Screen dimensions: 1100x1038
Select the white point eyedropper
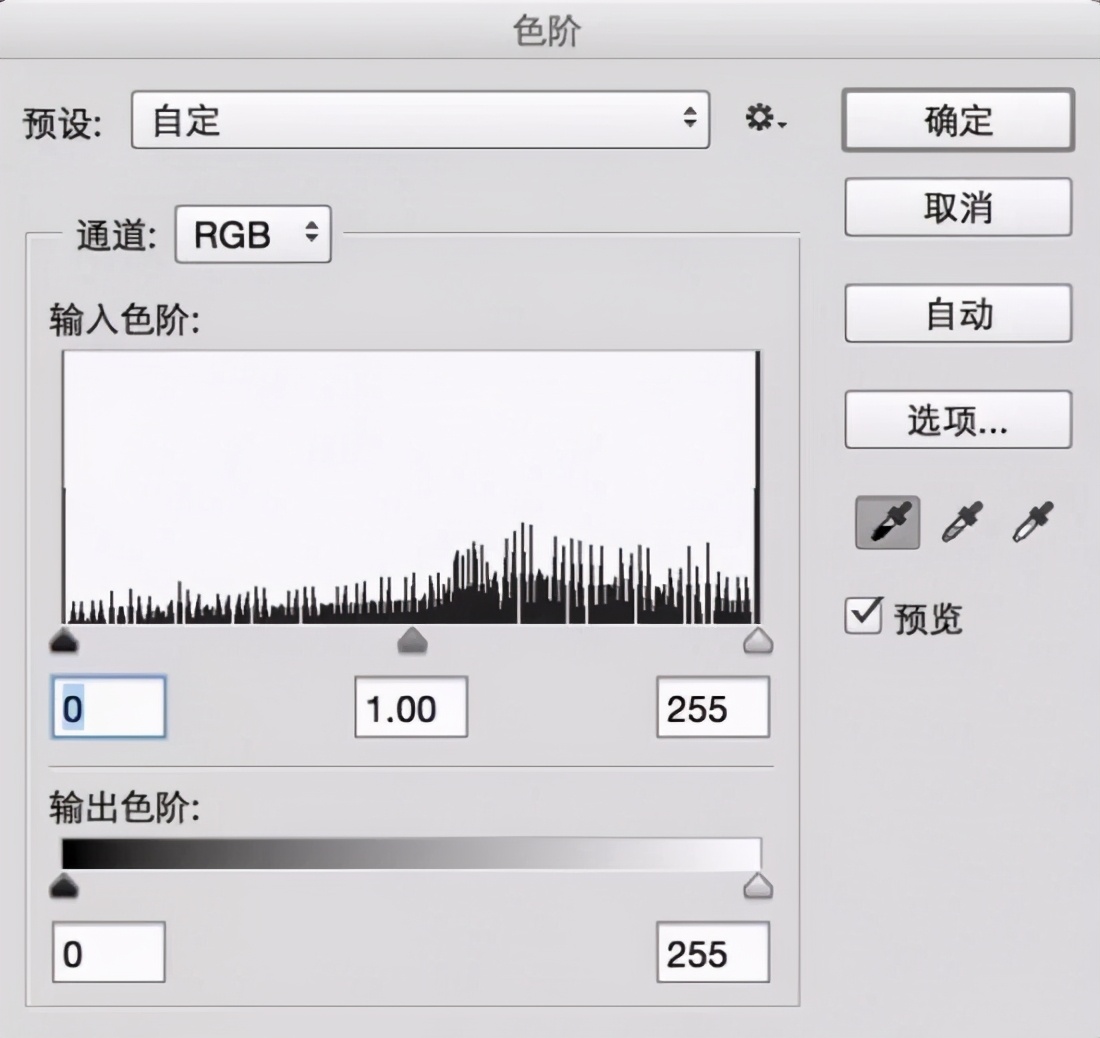pos(1033,522)
